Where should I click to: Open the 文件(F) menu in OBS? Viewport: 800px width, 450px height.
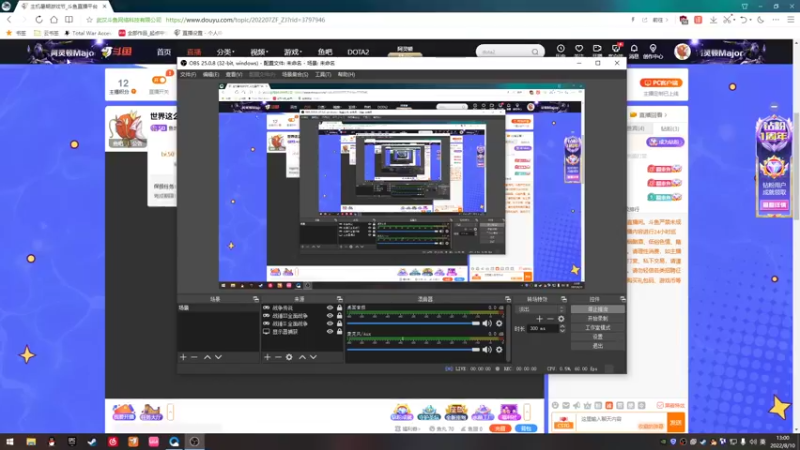[x=188, y=74]
